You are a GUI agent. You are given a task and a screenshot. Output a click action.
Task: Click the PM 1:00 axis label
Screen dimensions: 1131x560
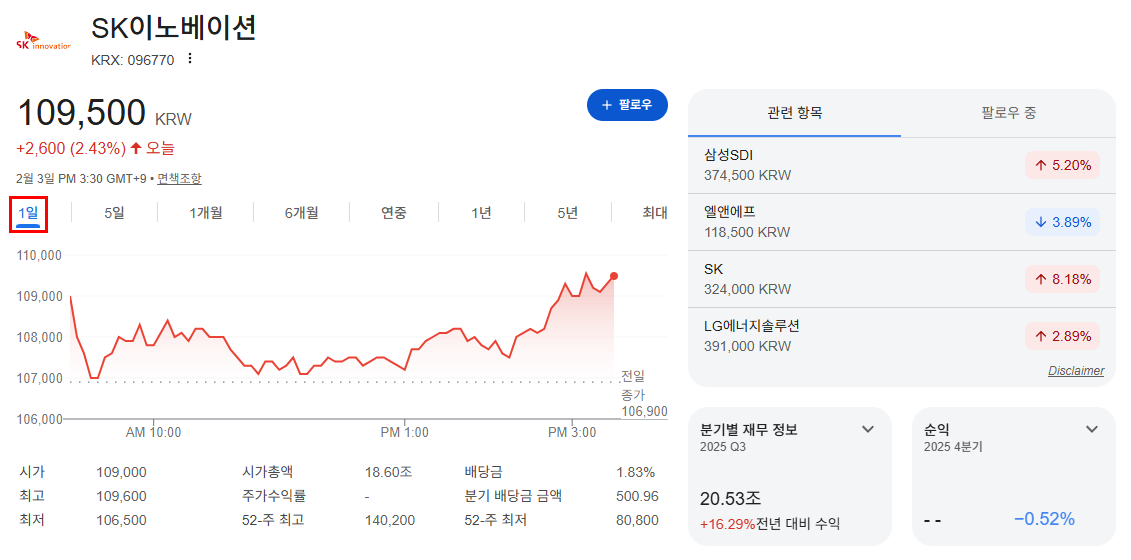(x=405, y=433)
